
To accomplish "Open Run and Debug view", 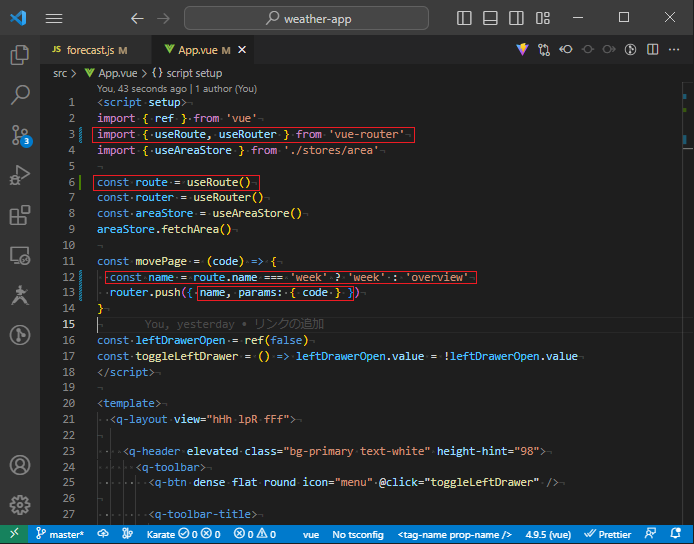I will tap(19, 175).
